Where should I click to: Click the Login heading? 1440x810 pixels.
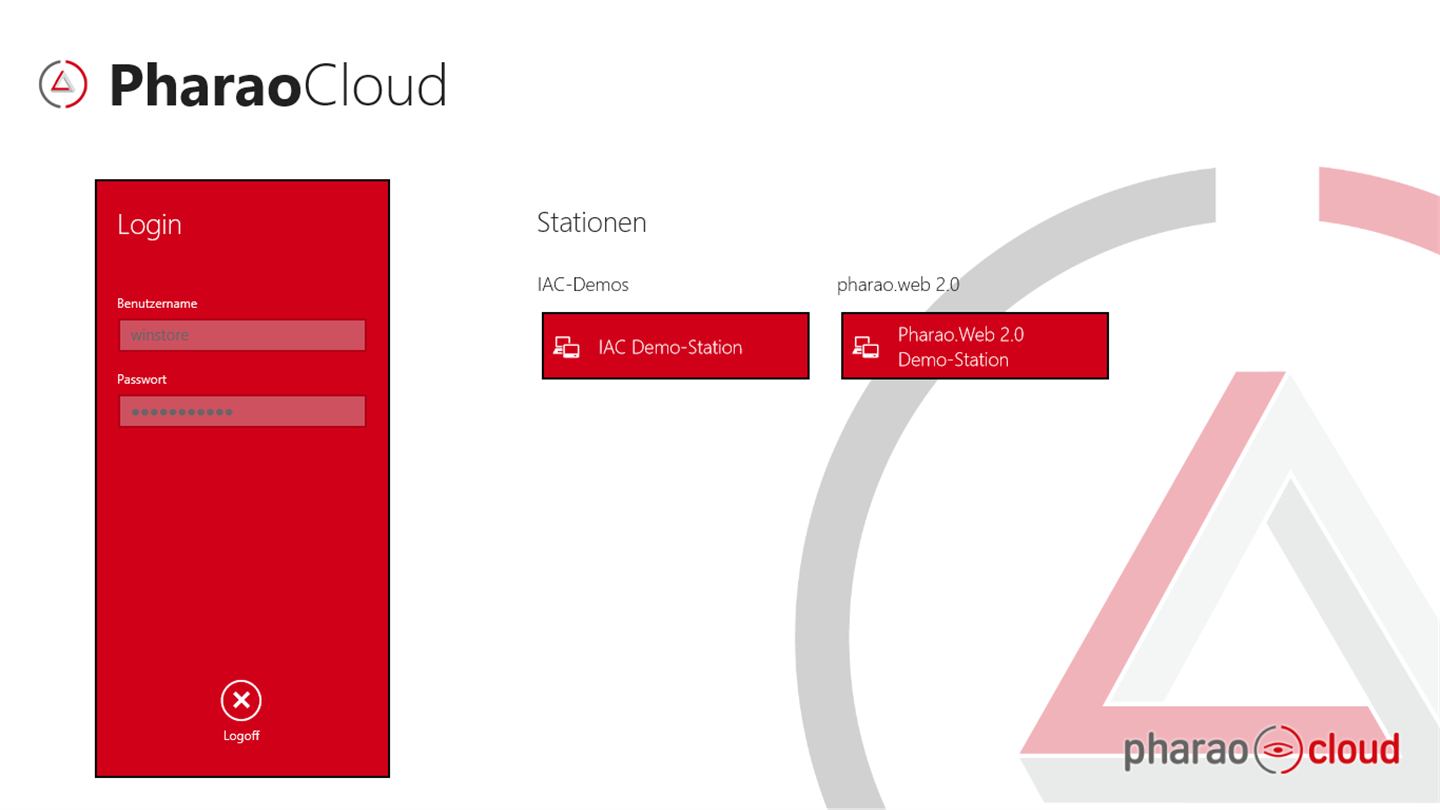tap(150, 225)
